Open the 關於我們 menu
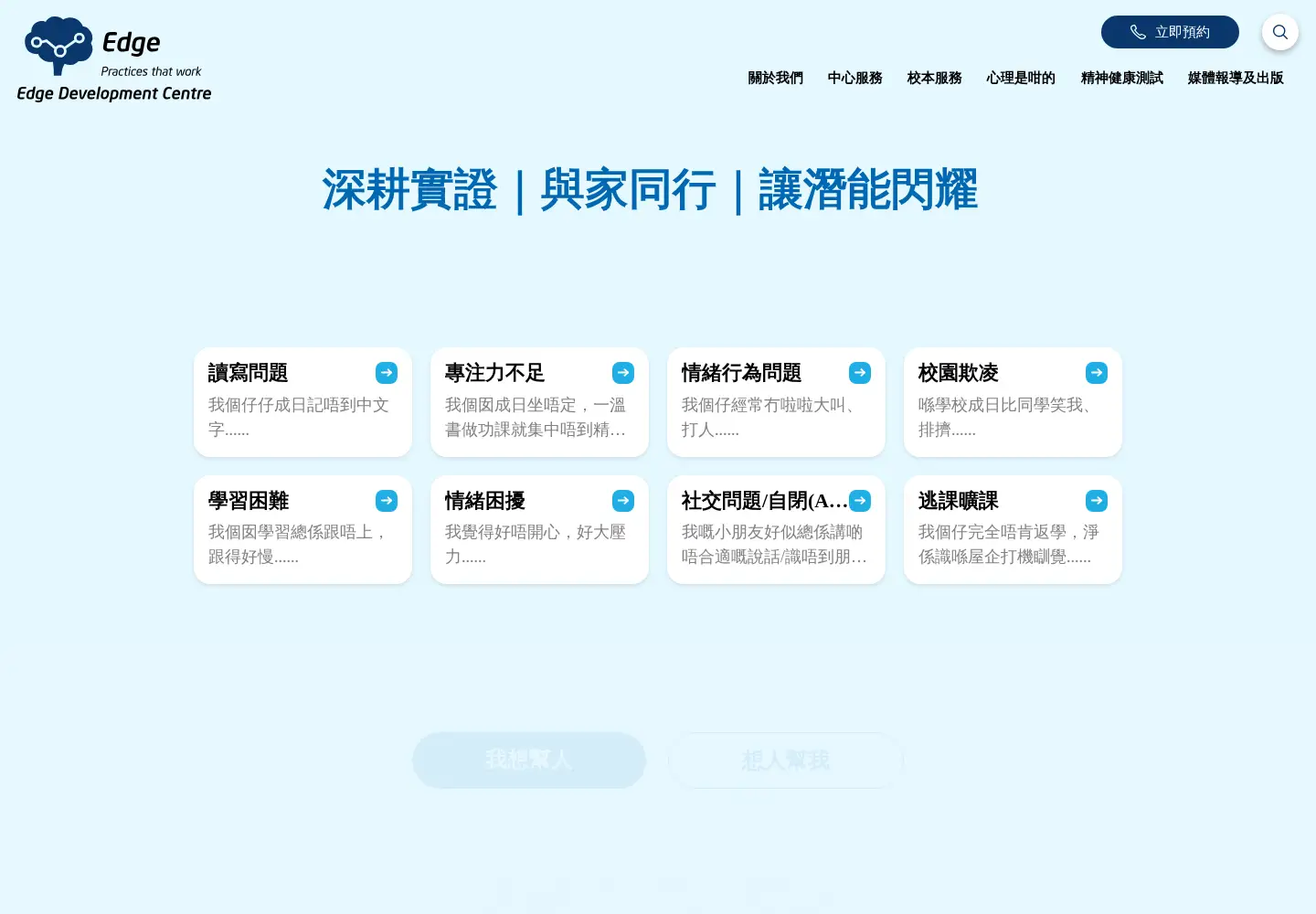 776,79
